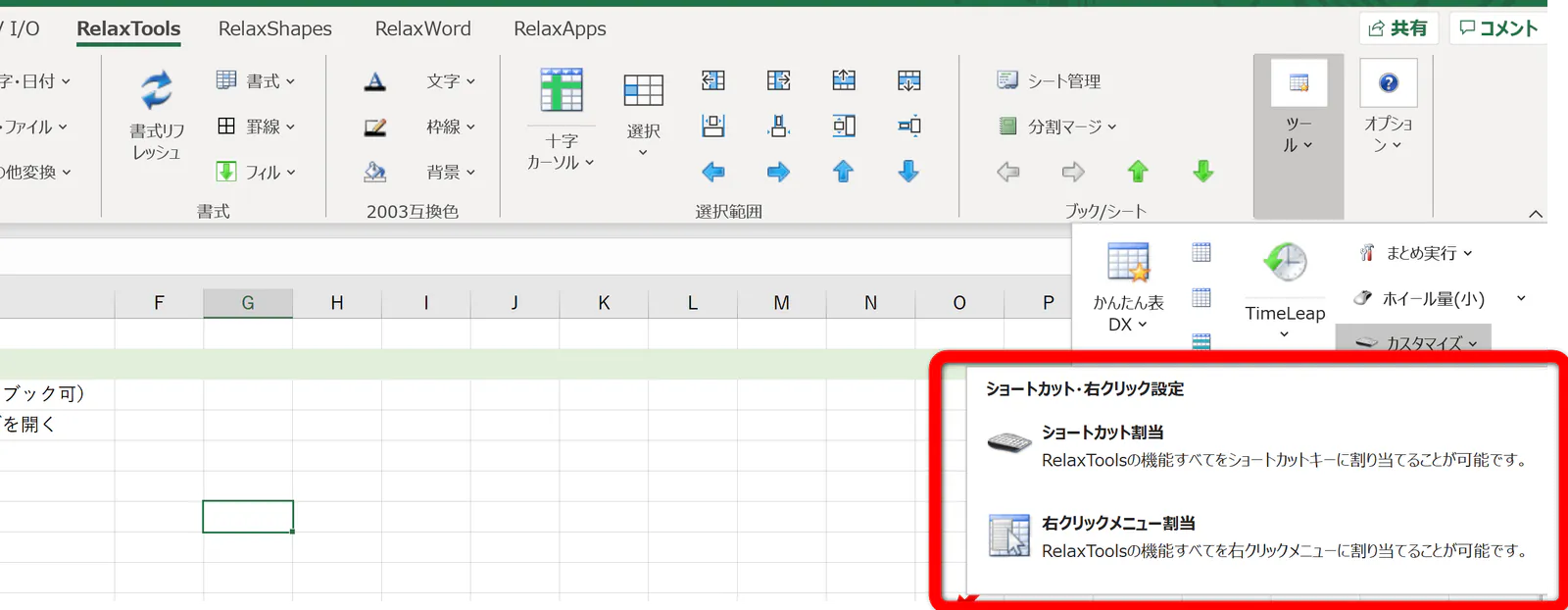The image size is (1568, 610).
Task: Open シート管理 sheet manager
Action: point(1050,81)
